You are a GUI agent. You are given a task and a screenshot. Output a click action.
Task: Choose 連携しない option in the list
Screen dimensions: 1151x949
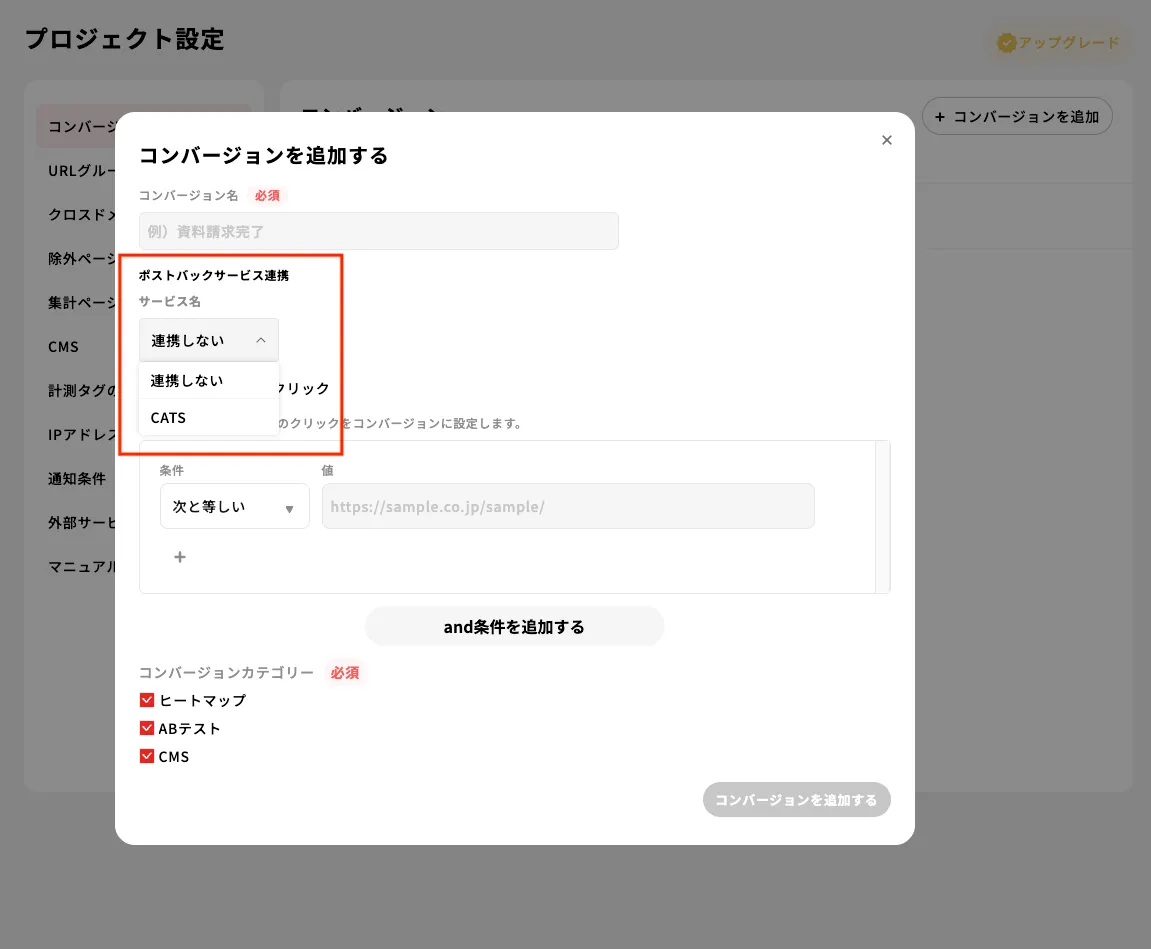click(x=208, y=380)
